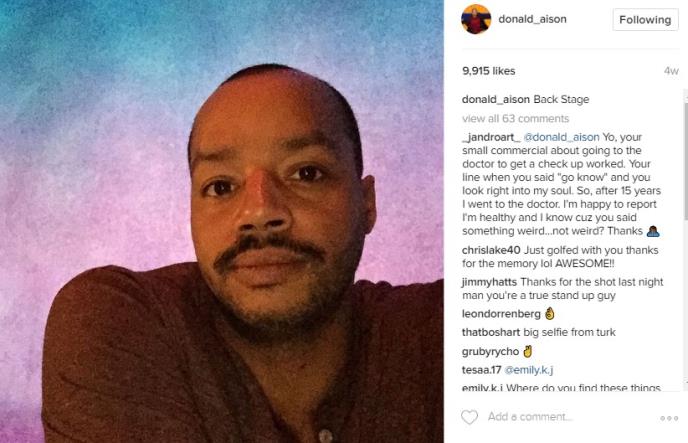Viewport: 688px width, 443px height.
Task: Toggle the Following button
Action: click(x=645, y=20)
